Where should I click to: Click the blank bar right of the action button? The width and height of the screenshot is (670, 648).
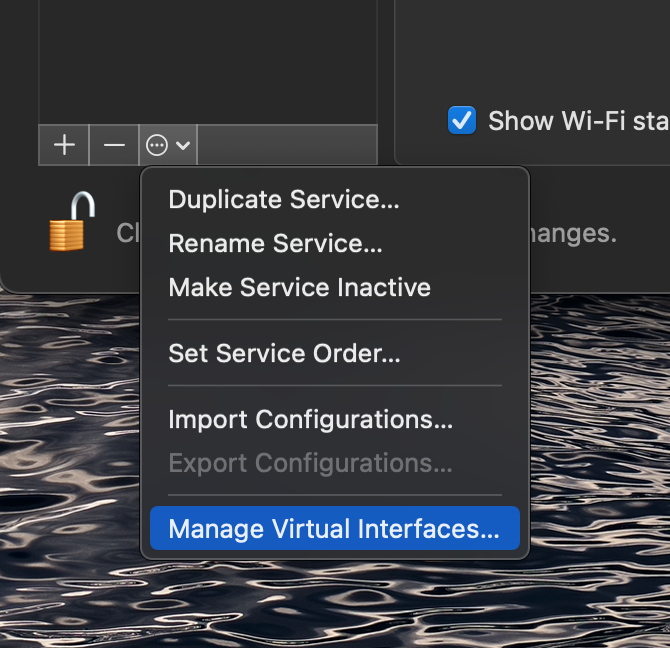287,145
